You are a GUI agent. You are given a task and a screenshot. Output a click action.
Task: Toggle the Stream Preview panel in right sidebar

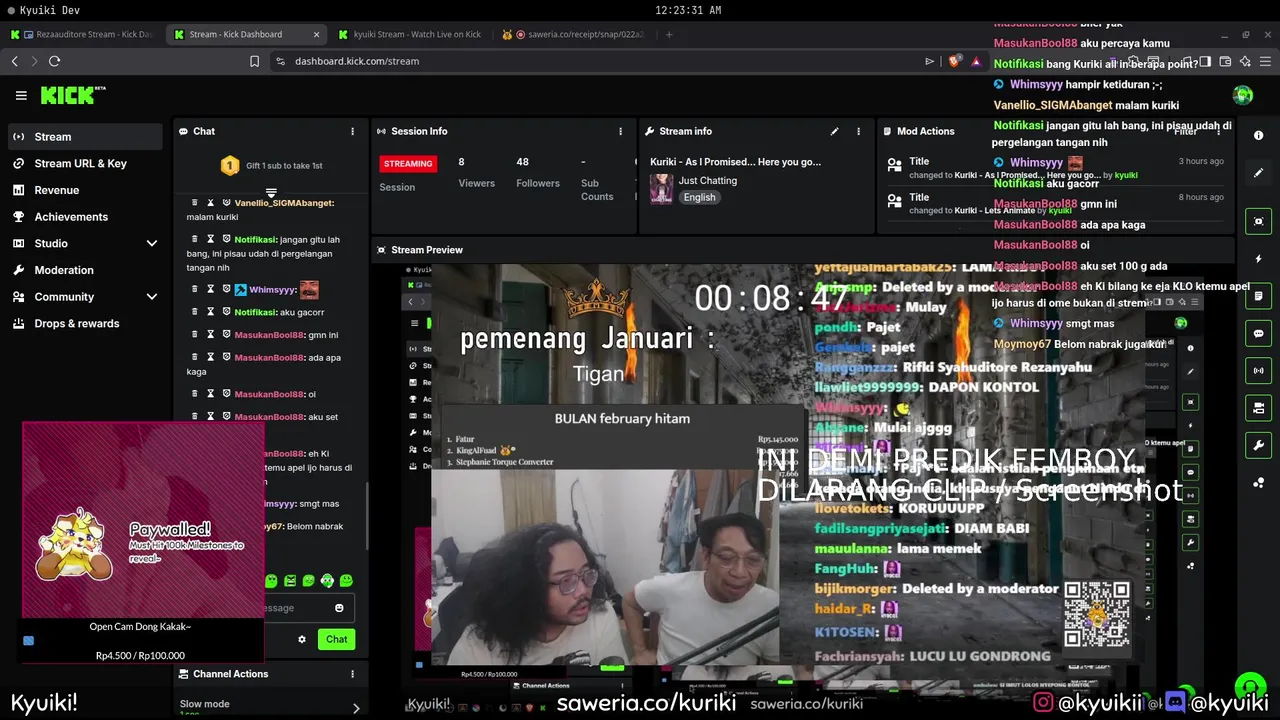1258,221
